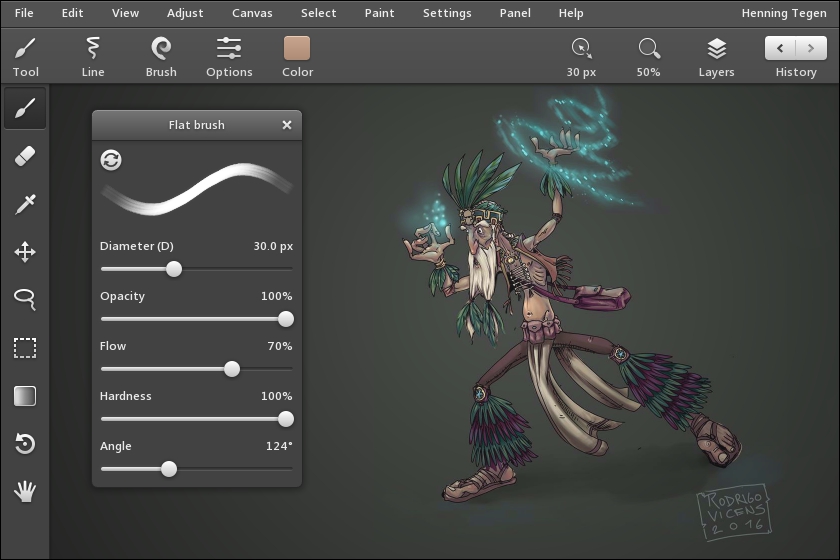Click the Opacity label
Image resolution: width=840 pixels, height=560 pixels.
(122, 296)
